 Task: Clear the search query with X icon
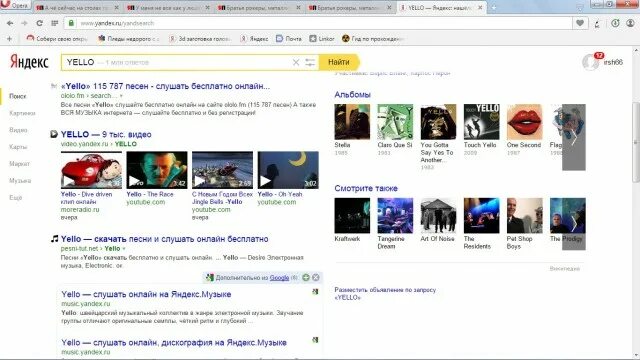point(296,62)
